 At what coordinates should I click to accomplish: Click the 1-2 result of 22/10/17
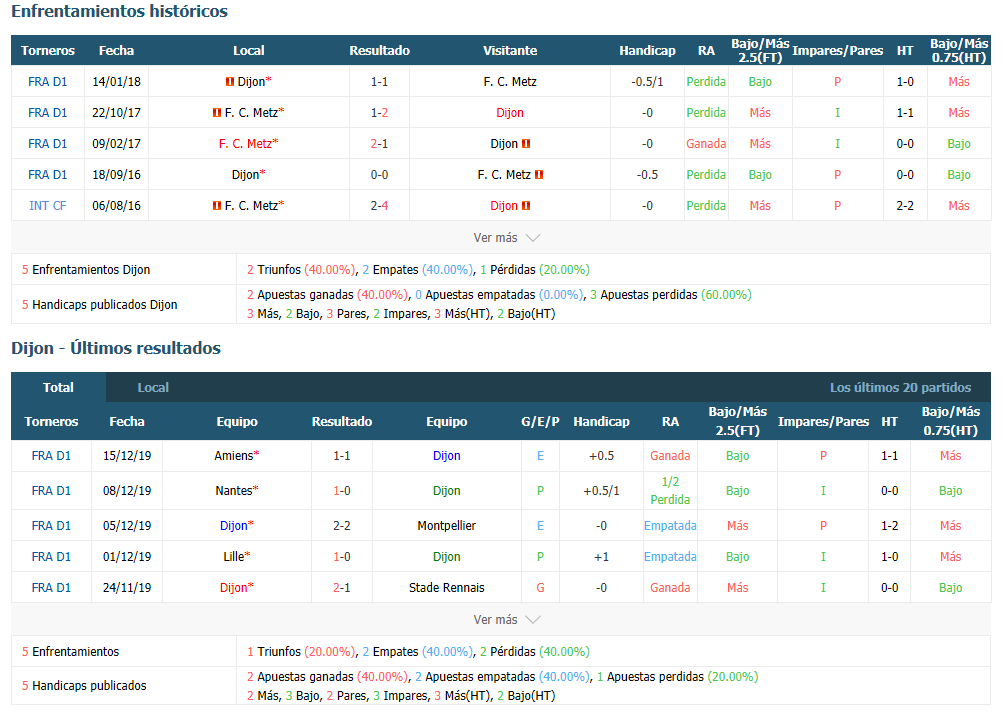click(379, 112)
